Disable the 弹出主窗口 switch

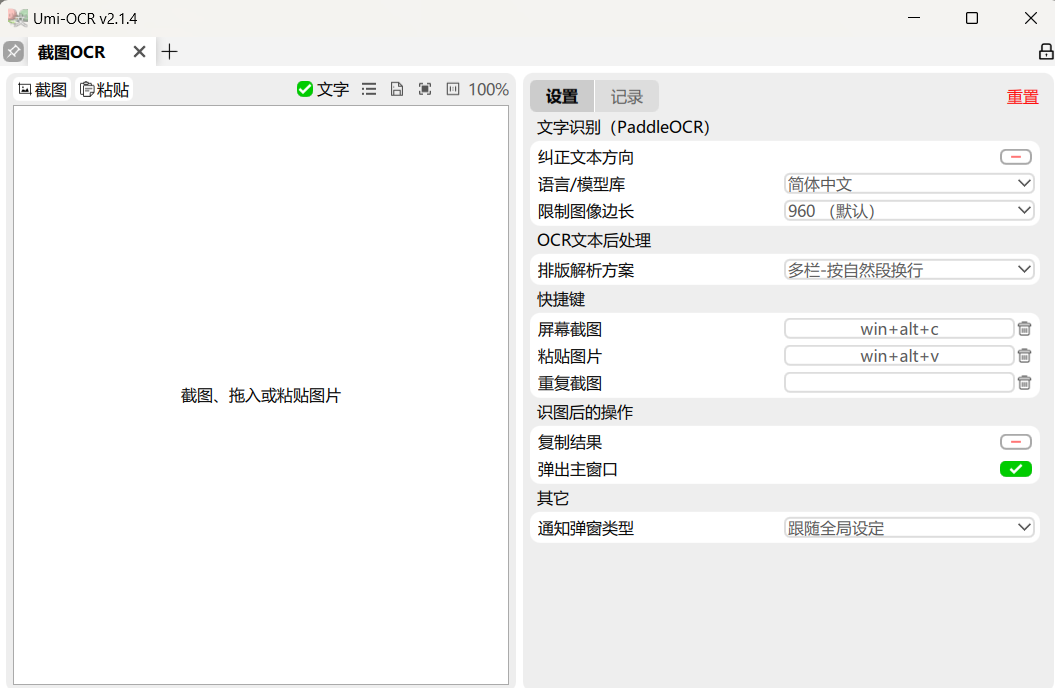[x=1015, y=469]
